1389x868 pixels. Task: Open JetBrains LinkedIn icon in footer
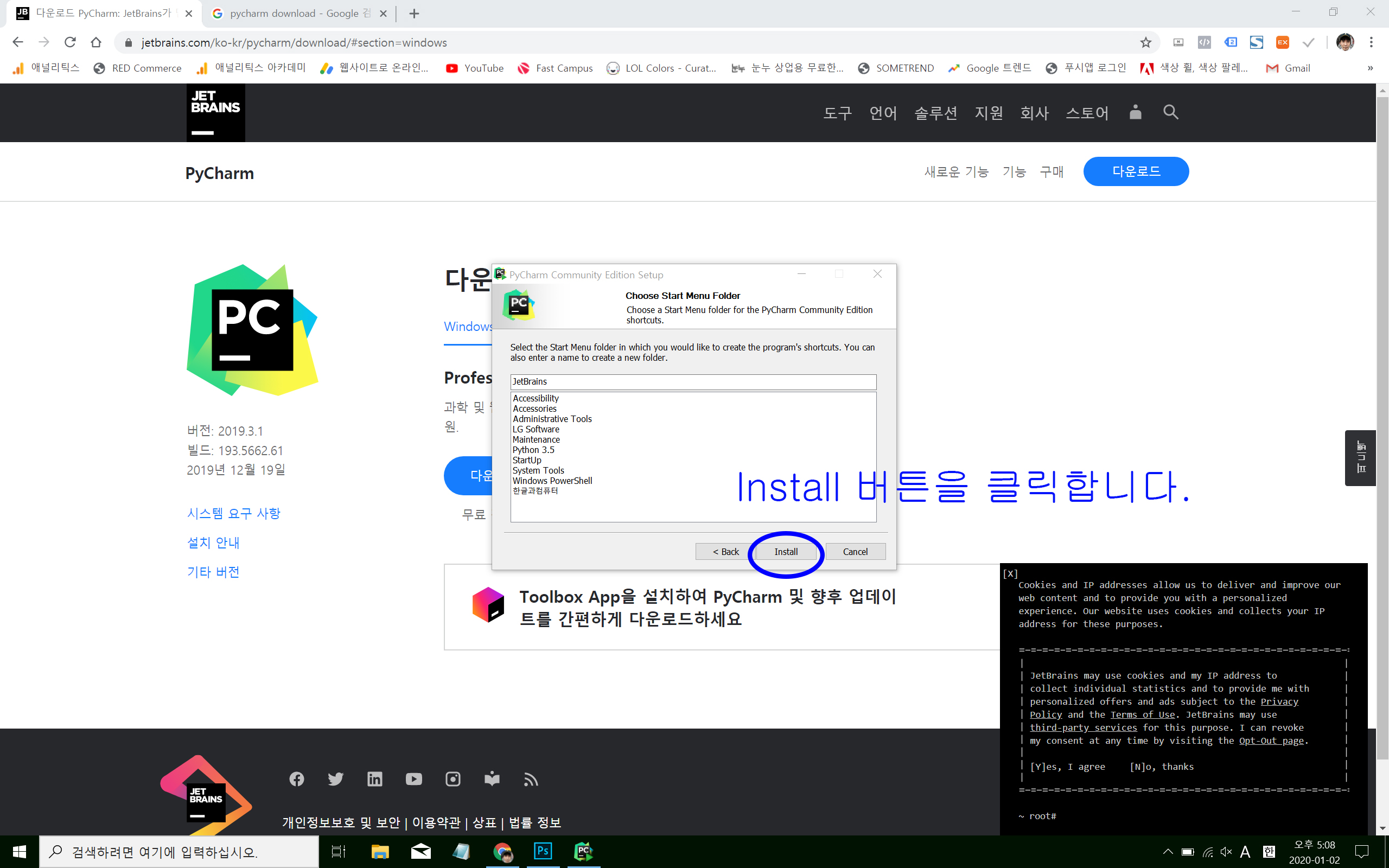(x=375, y=779)
